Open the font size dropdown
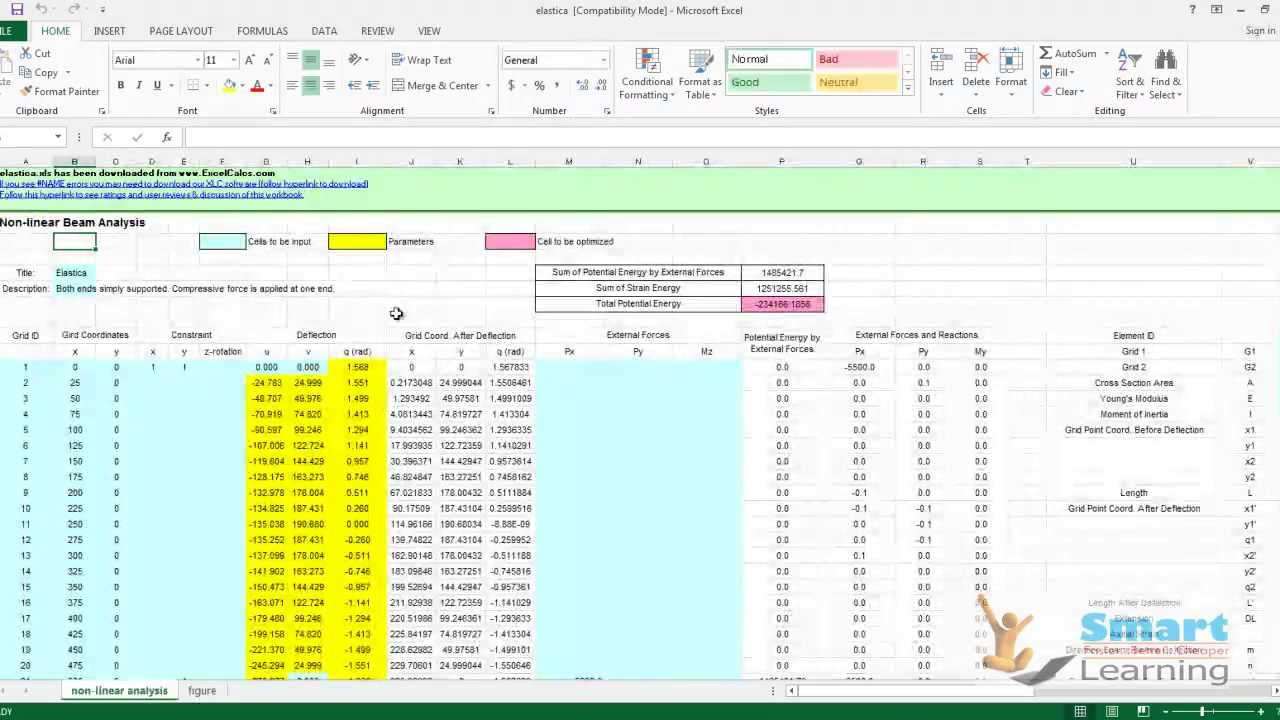 (232, 60)
